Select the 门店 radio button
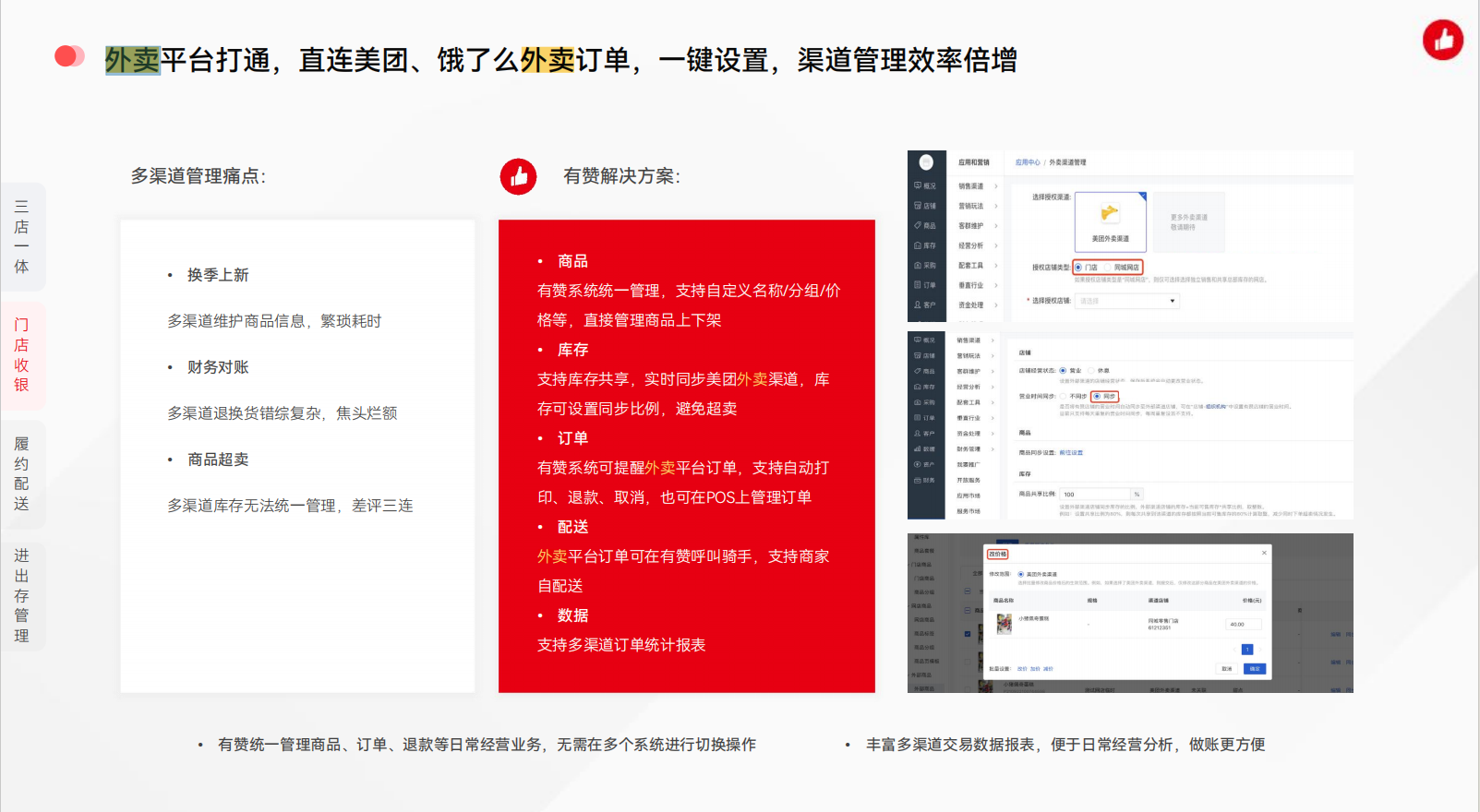This screenshot has width=1480, height=812. point(1078,268)
